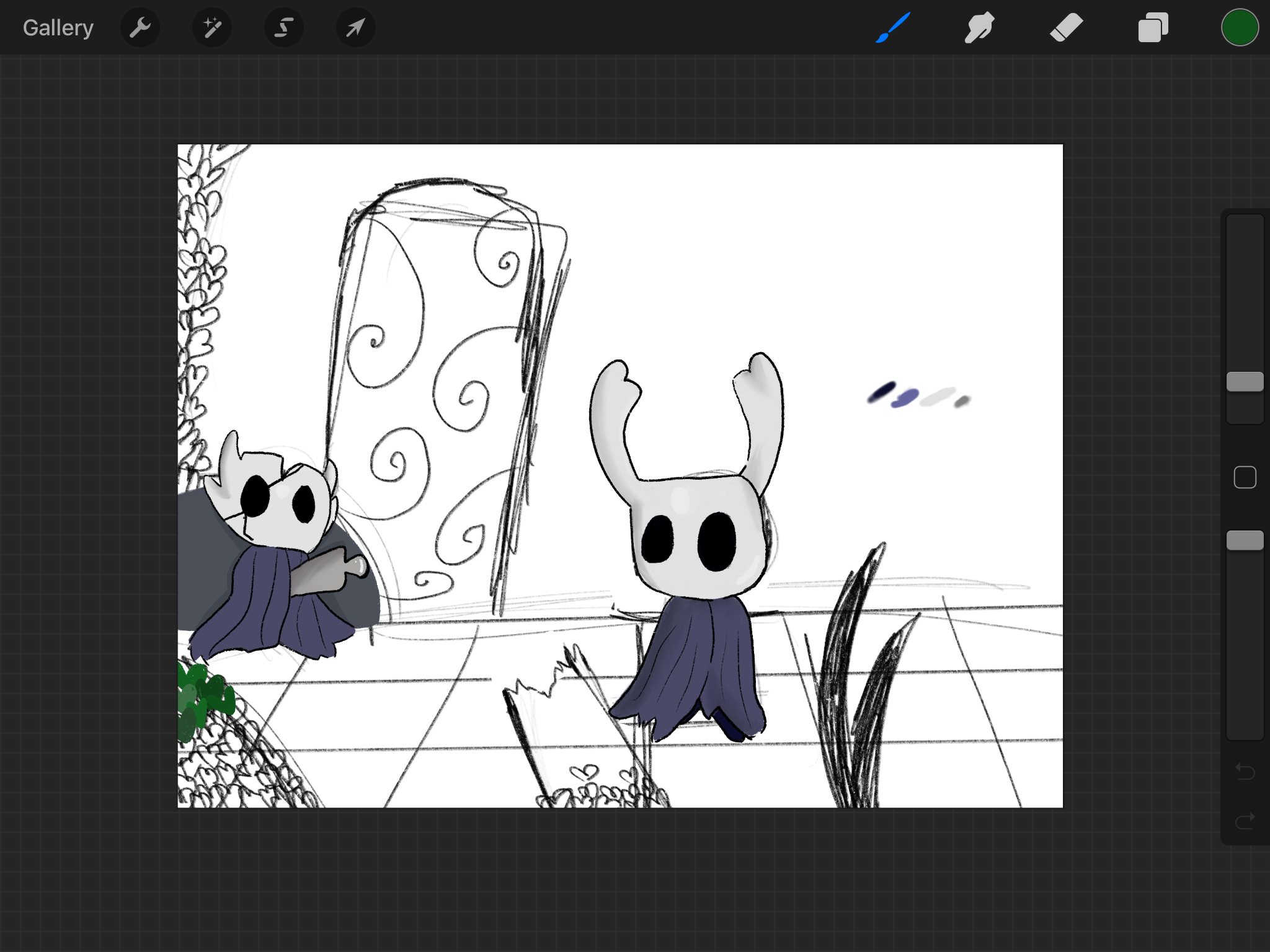Viewport: 1270px width, 952px height.
Task: Open the Adjustments magic wand menu
Action: pyautogui.click(x=212, y=28)
